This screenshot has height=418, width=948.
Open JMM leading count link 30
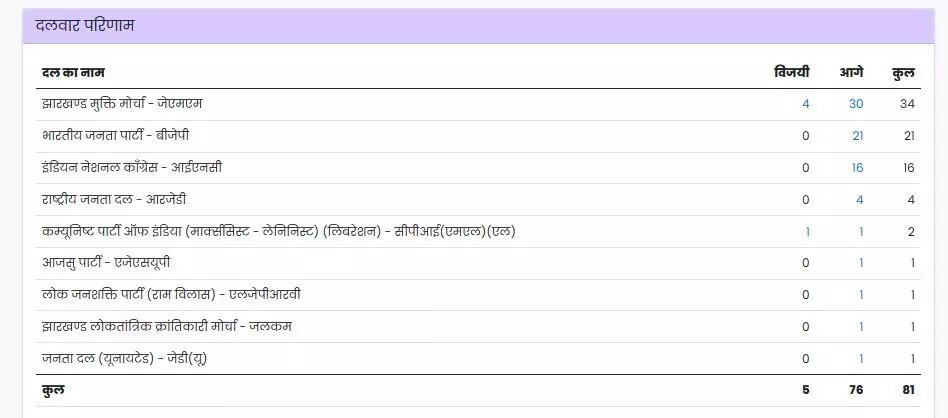(856, 104)
